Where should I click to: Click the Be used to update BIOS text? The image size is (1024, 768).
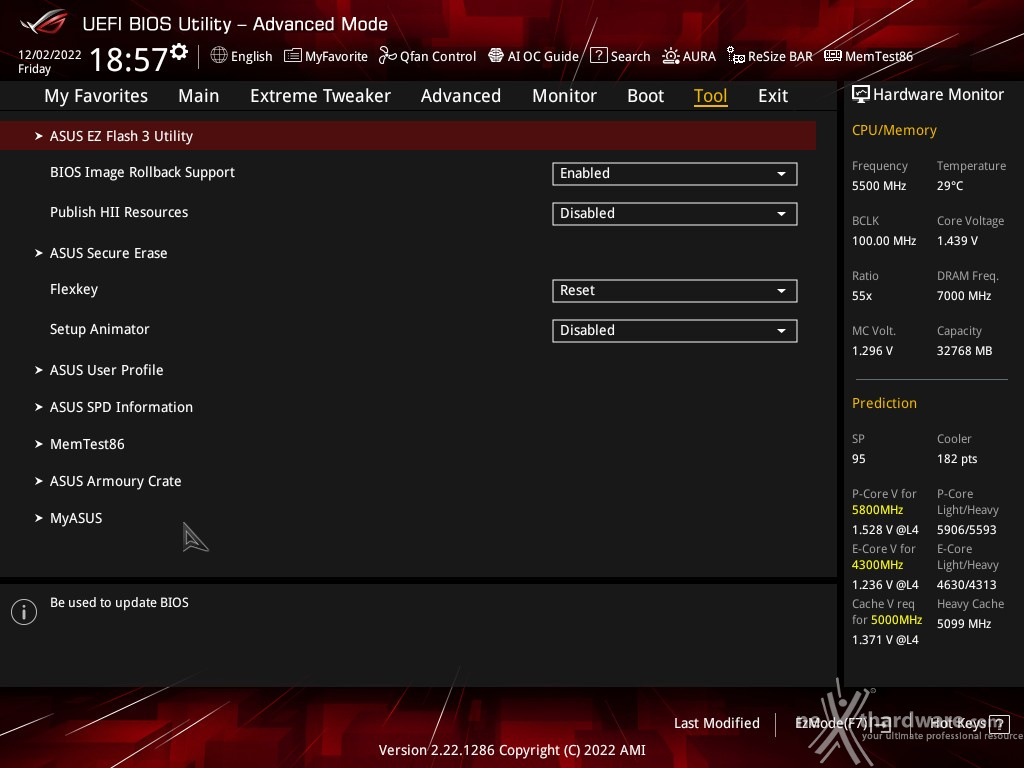coord(120,603)
